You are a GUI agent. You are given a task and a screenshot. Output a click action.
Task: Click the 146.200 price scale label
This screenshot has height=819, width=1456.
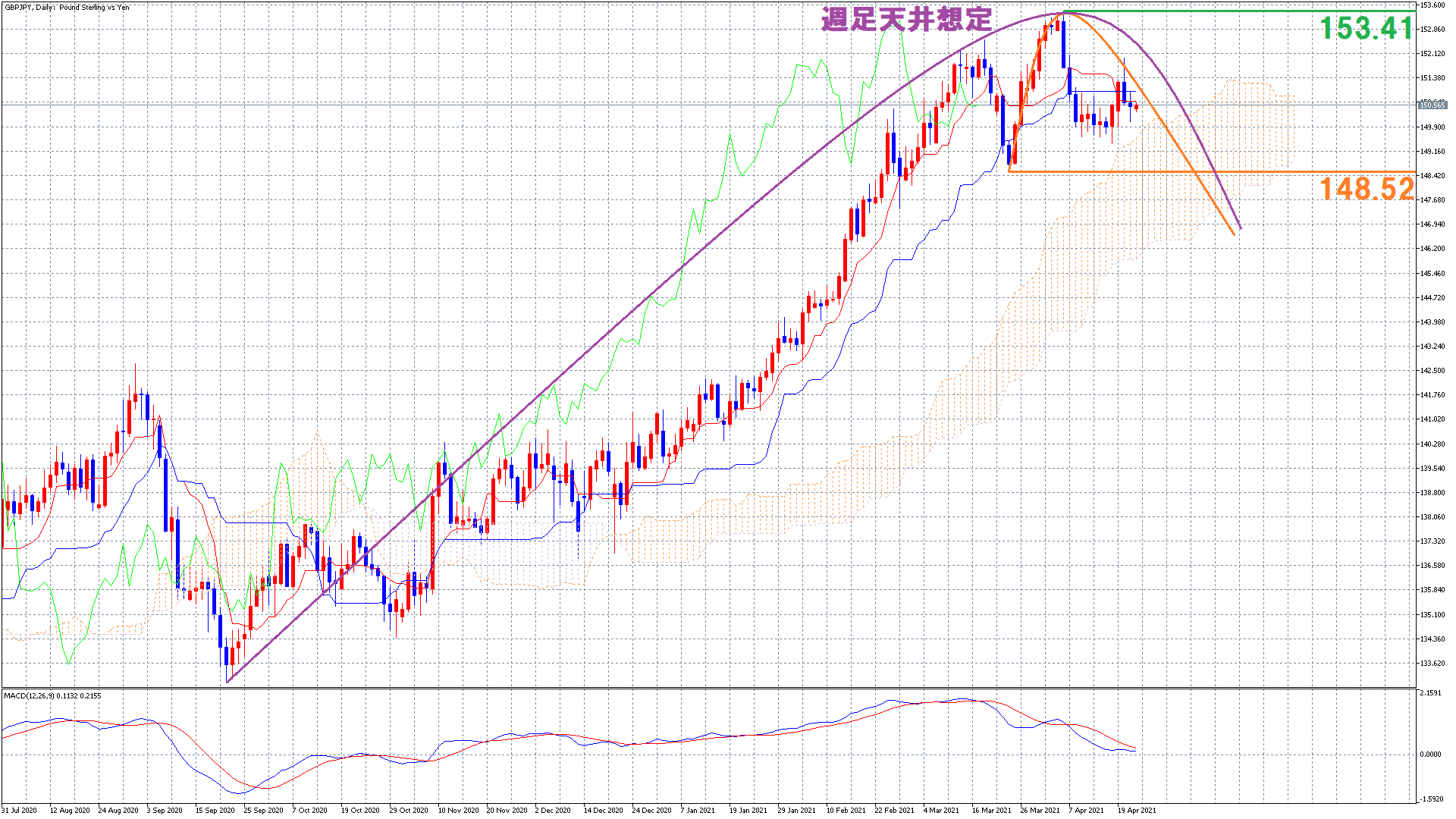pos(1432,249)
